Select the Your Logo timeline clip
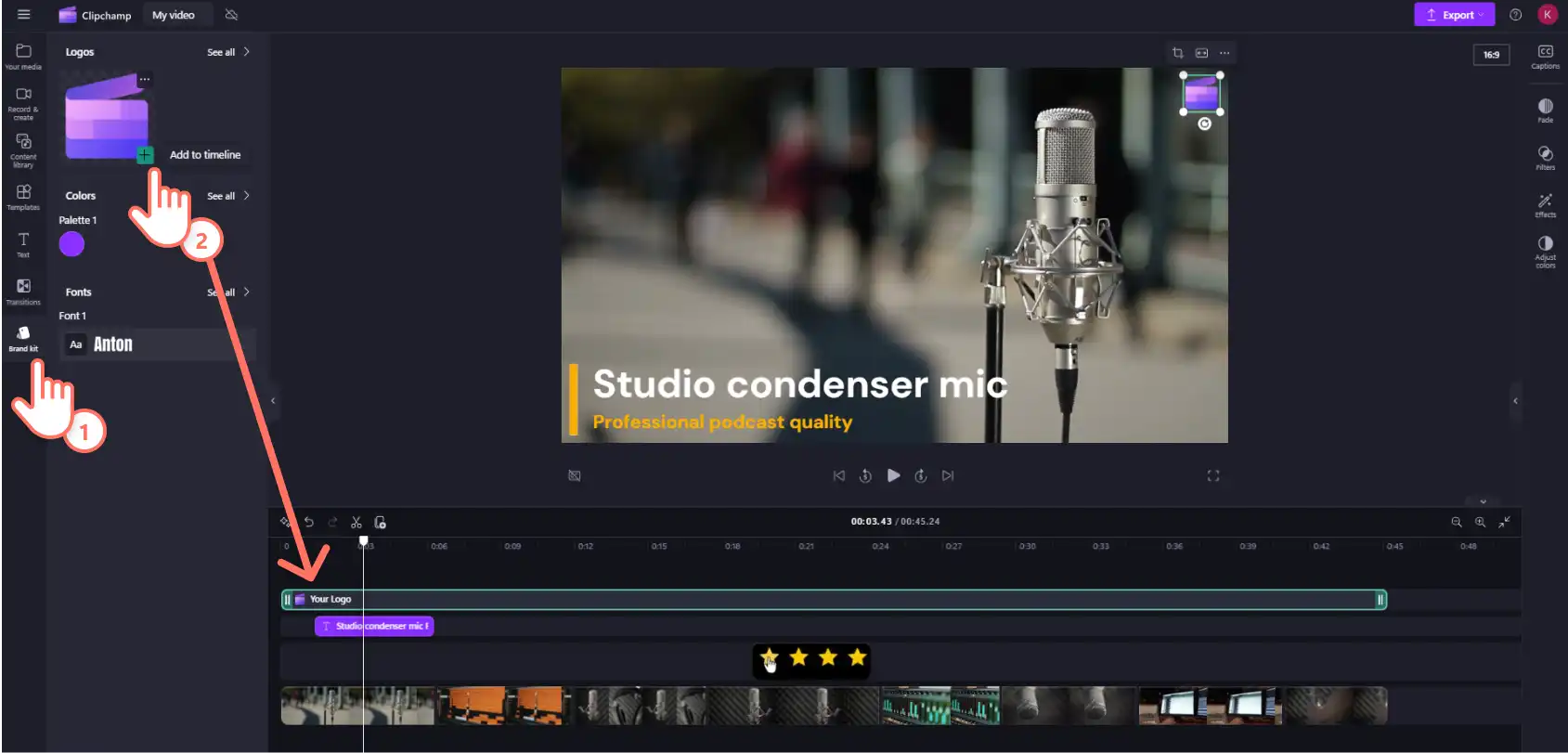1568x753 pixels. pyautogui.click(x=834, y=600)
